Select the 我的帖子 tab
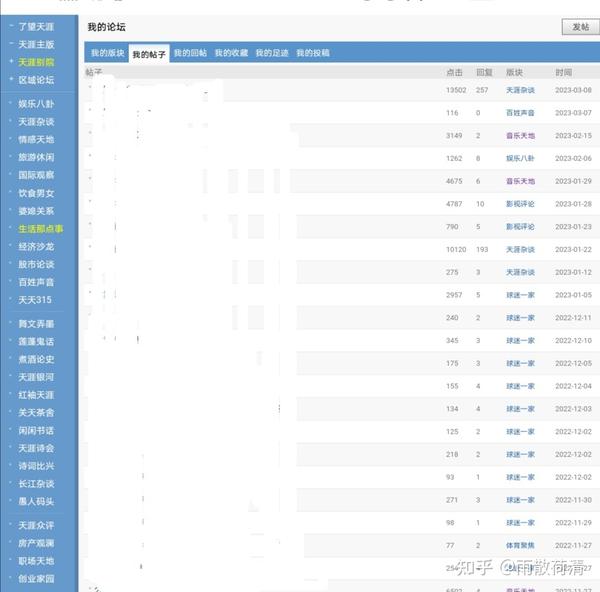The width and height of the screenshot is (600, 592). [x=149, y=54]
